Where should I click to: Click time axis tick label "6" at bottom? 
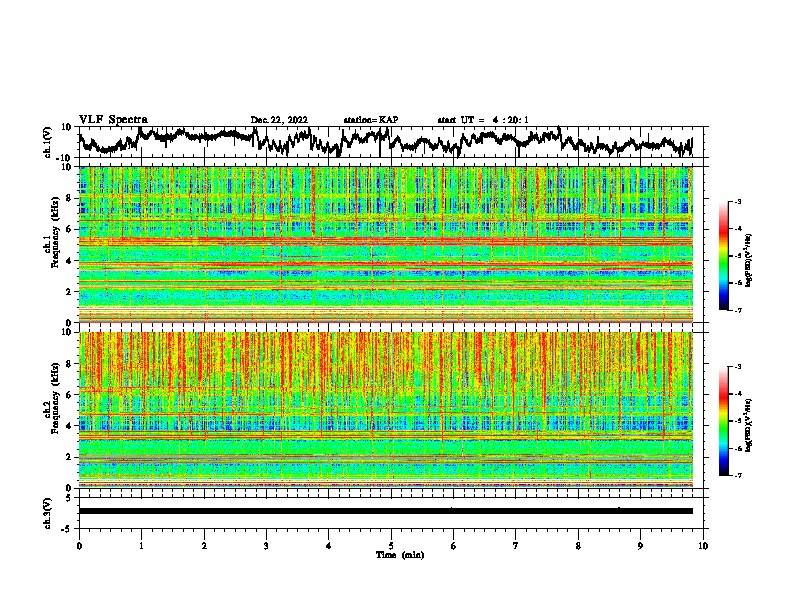pos(453,546)
